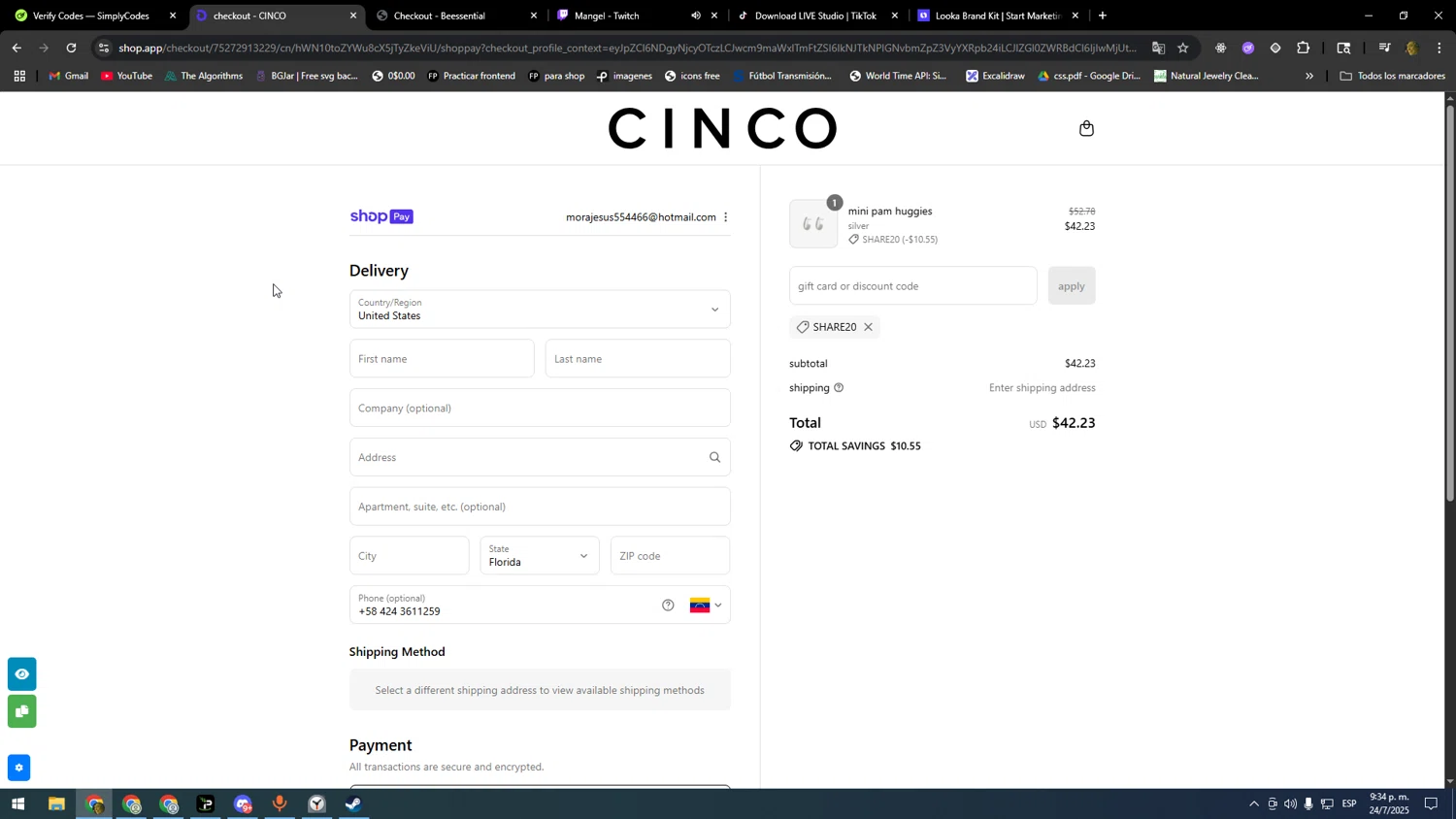1456x819 pixels.
Task: Reload the page with refresh button
Action: pos(71,48)
